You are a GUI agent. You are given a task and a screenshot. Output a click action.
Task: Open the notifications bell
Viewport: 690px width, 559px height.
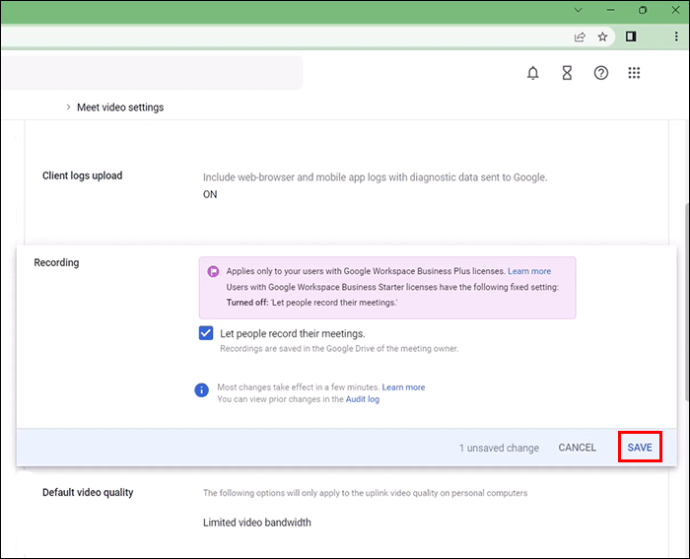533,73
